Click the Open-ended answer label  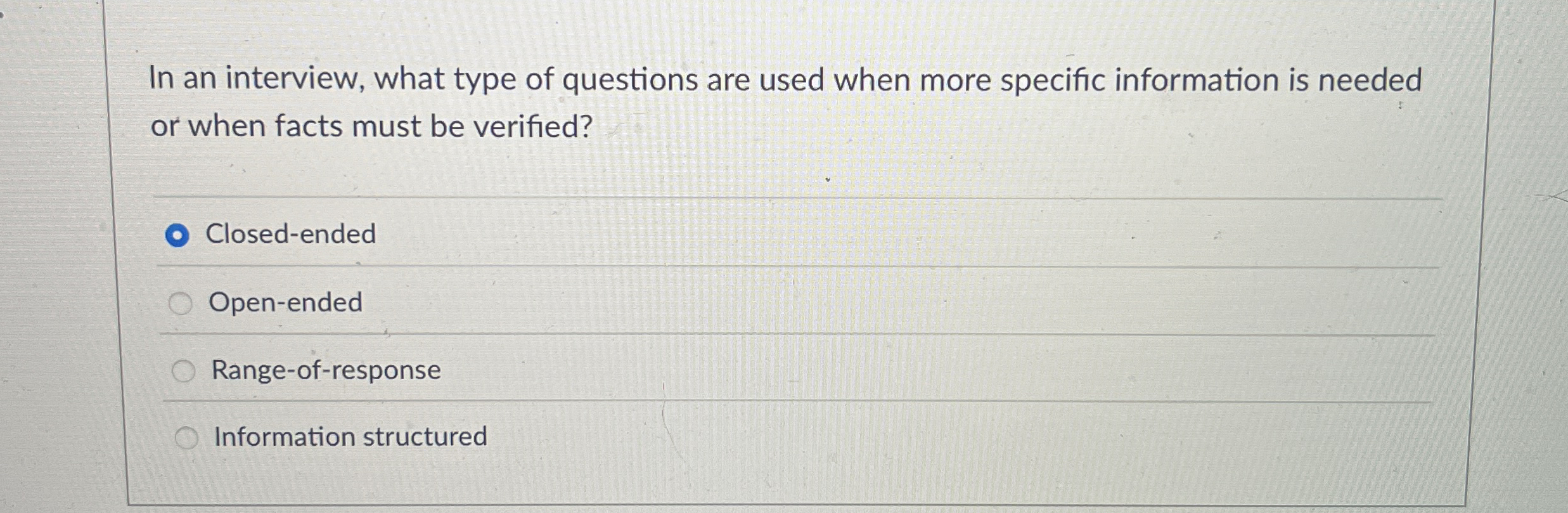pos(285,303)
